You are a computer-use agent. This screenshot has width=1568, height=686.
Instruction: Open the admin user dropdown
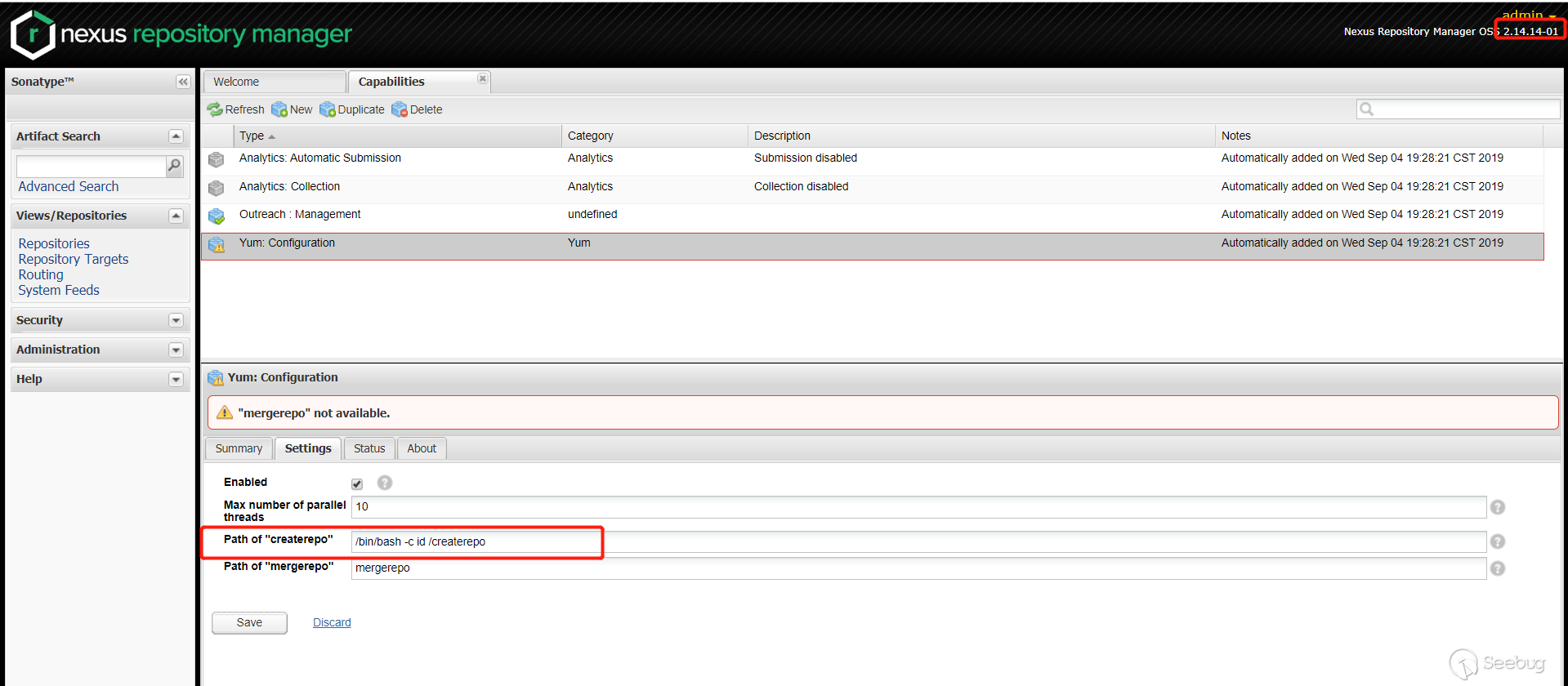coord(1529,14)
